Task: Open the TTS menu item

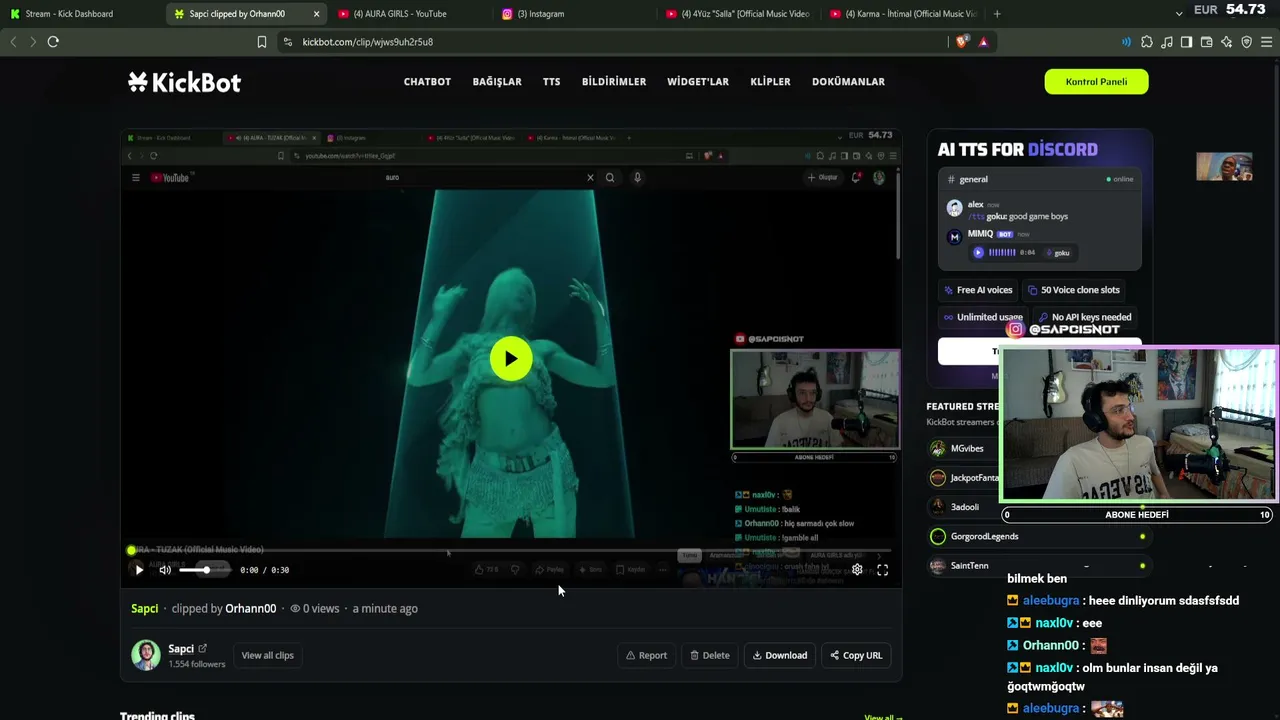Action: tap(552, 82)
